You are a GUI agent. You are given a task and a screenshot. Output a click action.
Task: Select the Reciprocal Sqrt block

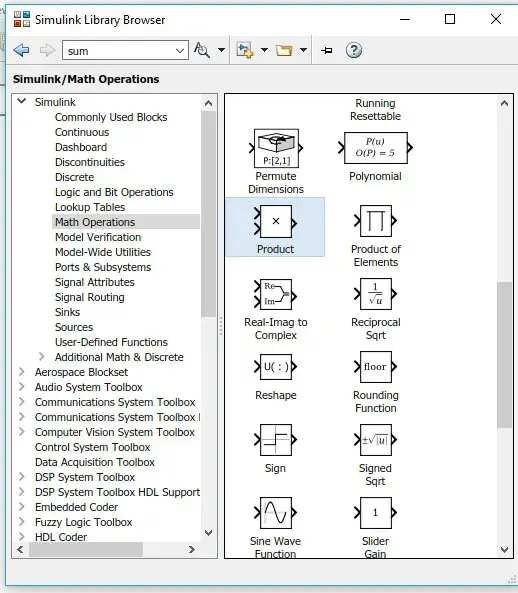375,294
